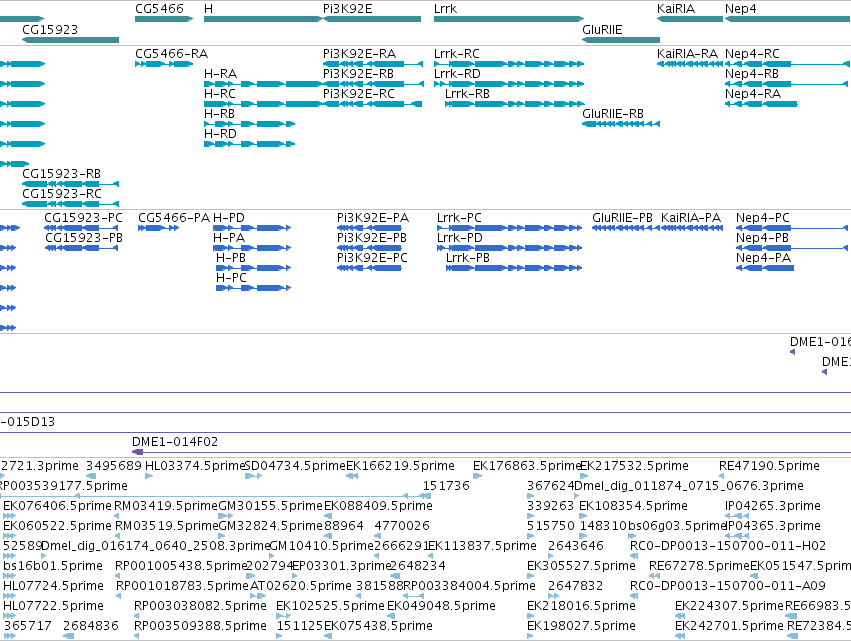Viewport: 851px width, 641px height.
Task: Click the Lrrk-RD transcript
Action: [x=509, y=84]
